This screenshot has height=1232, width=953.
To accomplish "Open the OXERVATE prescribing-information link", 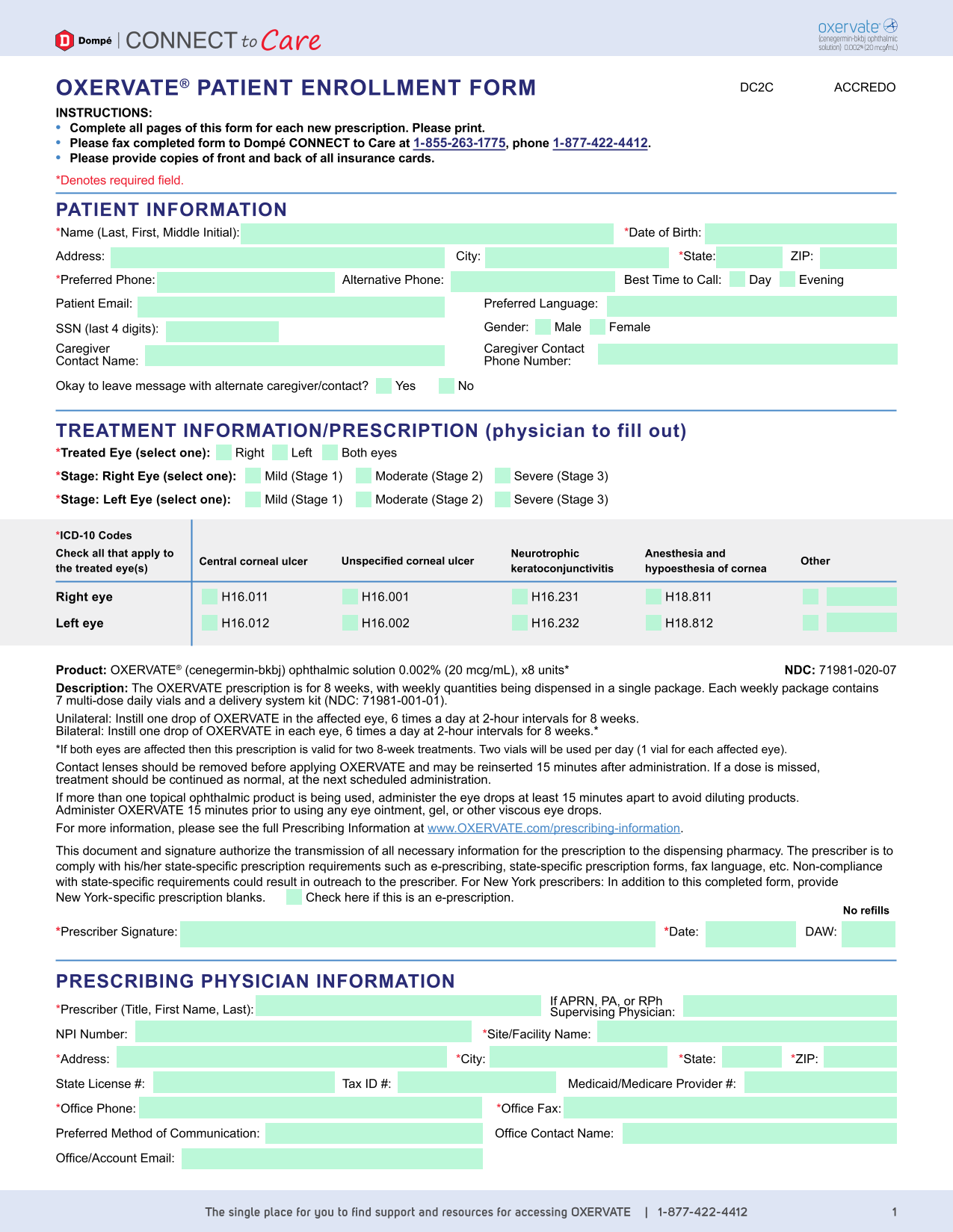I will (554, 828).
